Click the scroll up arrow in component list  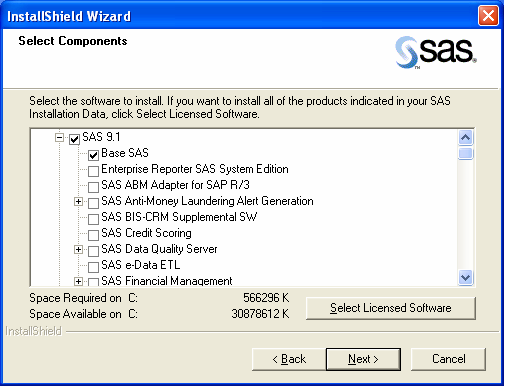click(465, 137)
